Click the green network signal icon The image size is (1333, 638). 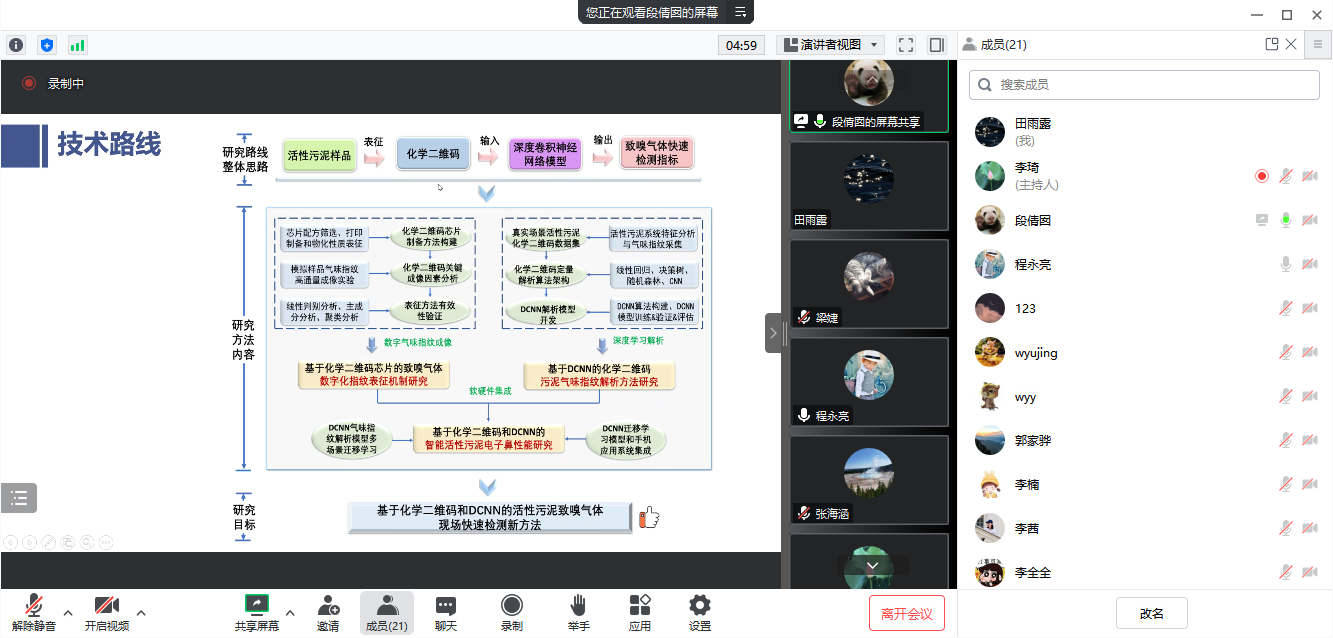point(77,45)
